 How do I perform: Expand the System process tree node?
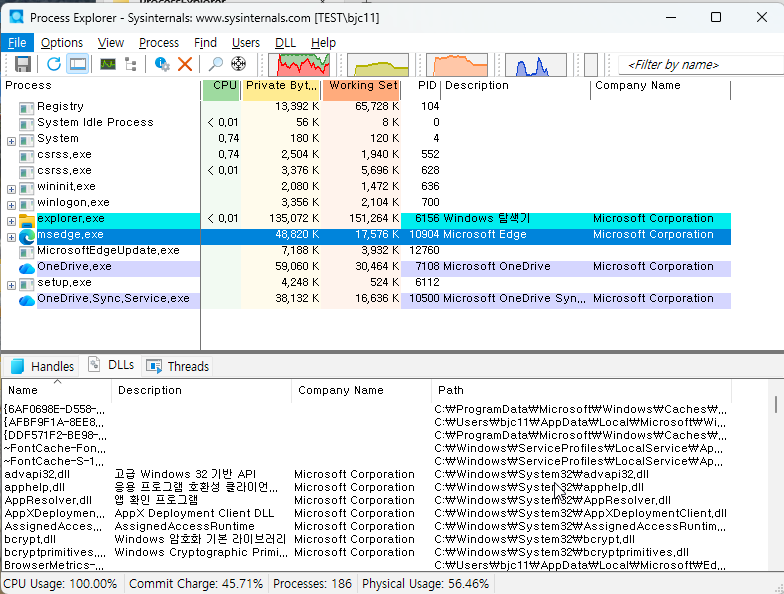coord(11,140)
